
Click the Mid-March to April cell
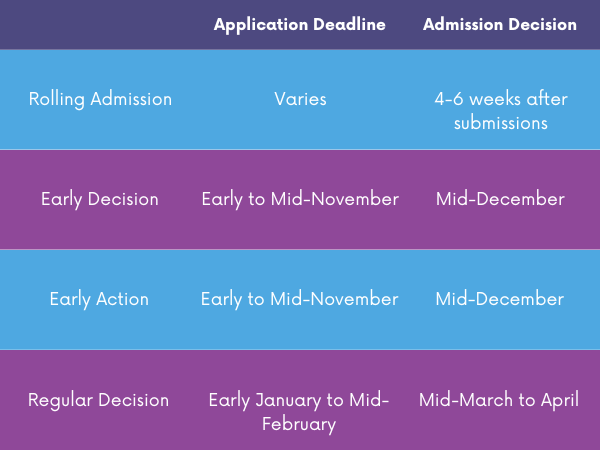click(x=499, y=400)
